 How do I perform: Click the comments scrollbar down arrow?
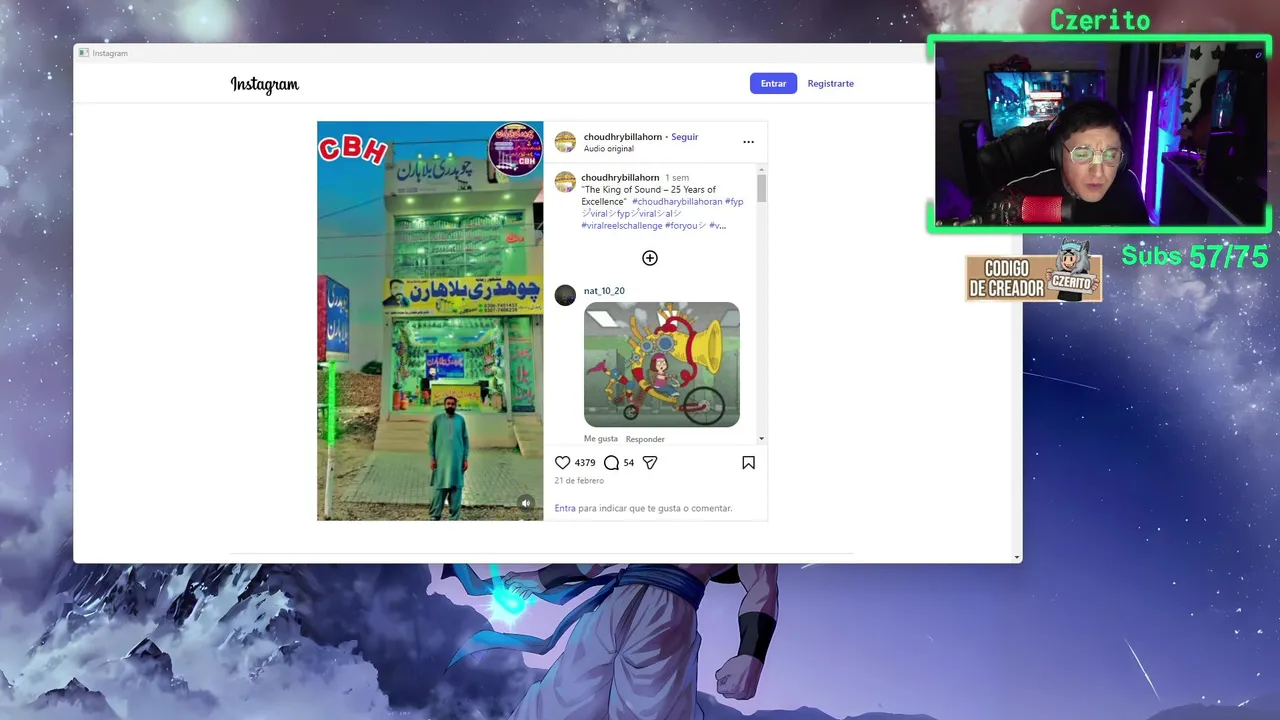coord(761,439)
